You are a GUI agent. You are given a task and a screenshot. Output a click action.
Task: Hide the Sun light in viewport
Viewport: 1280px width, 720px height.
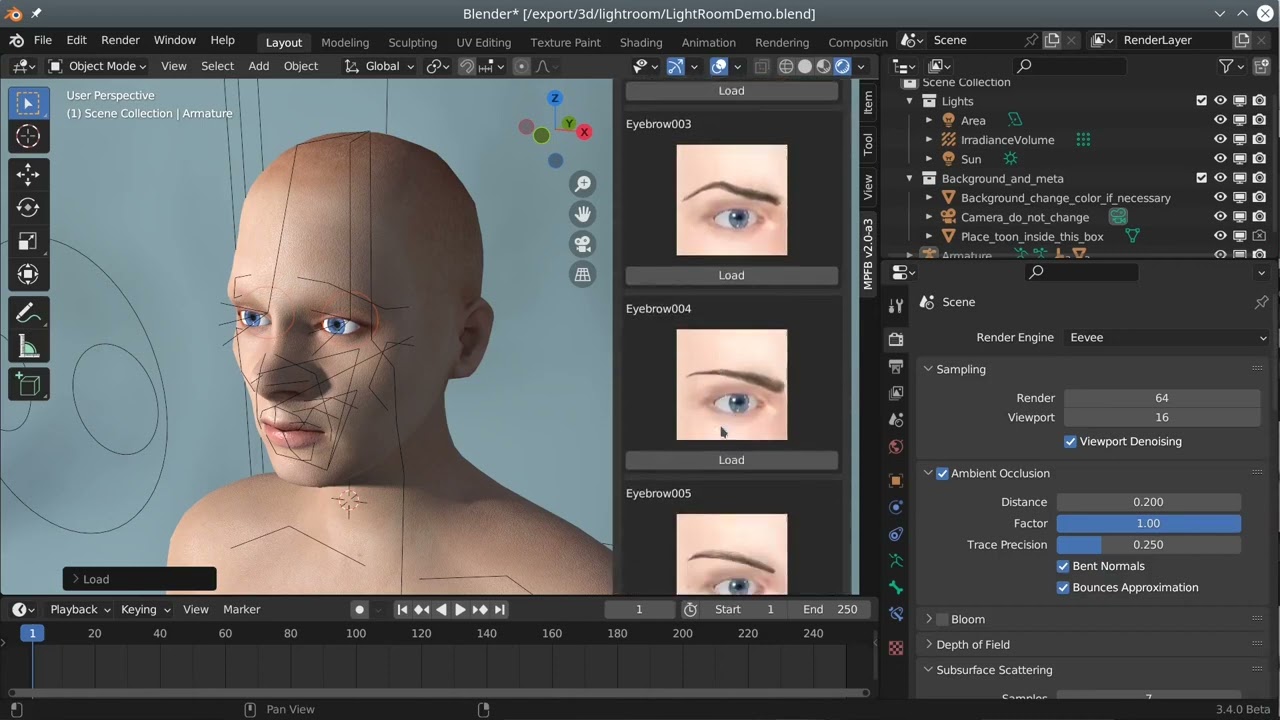click(1220, 159)
